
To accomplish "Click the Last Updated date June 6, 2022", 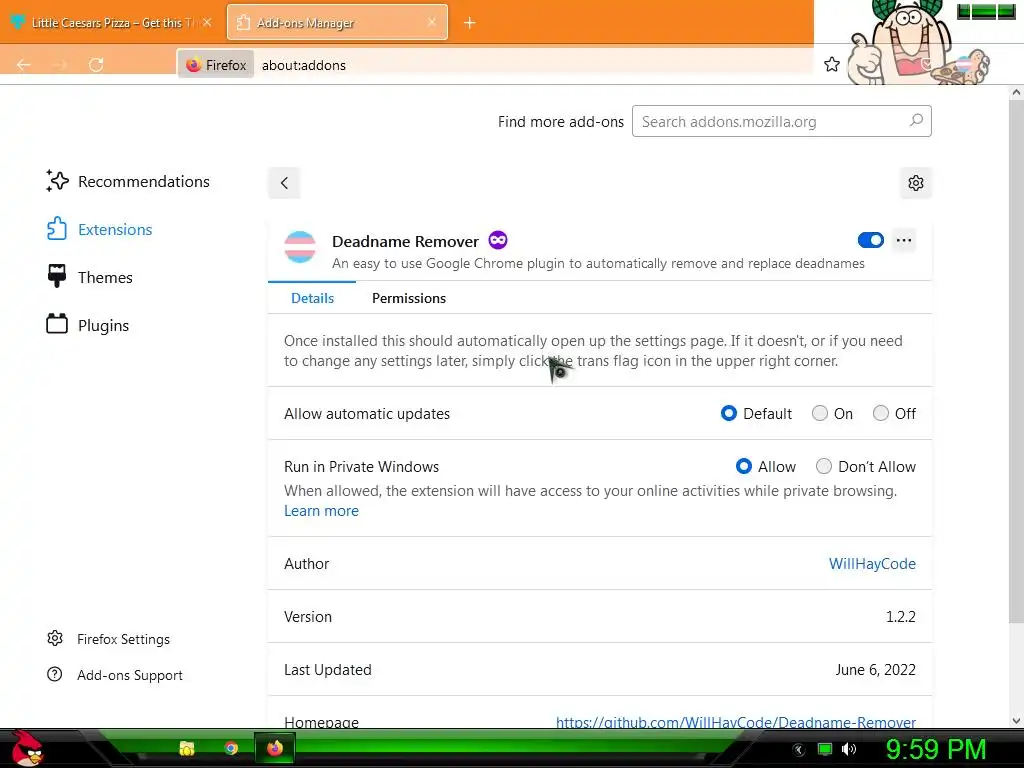I will click(875, 669).
